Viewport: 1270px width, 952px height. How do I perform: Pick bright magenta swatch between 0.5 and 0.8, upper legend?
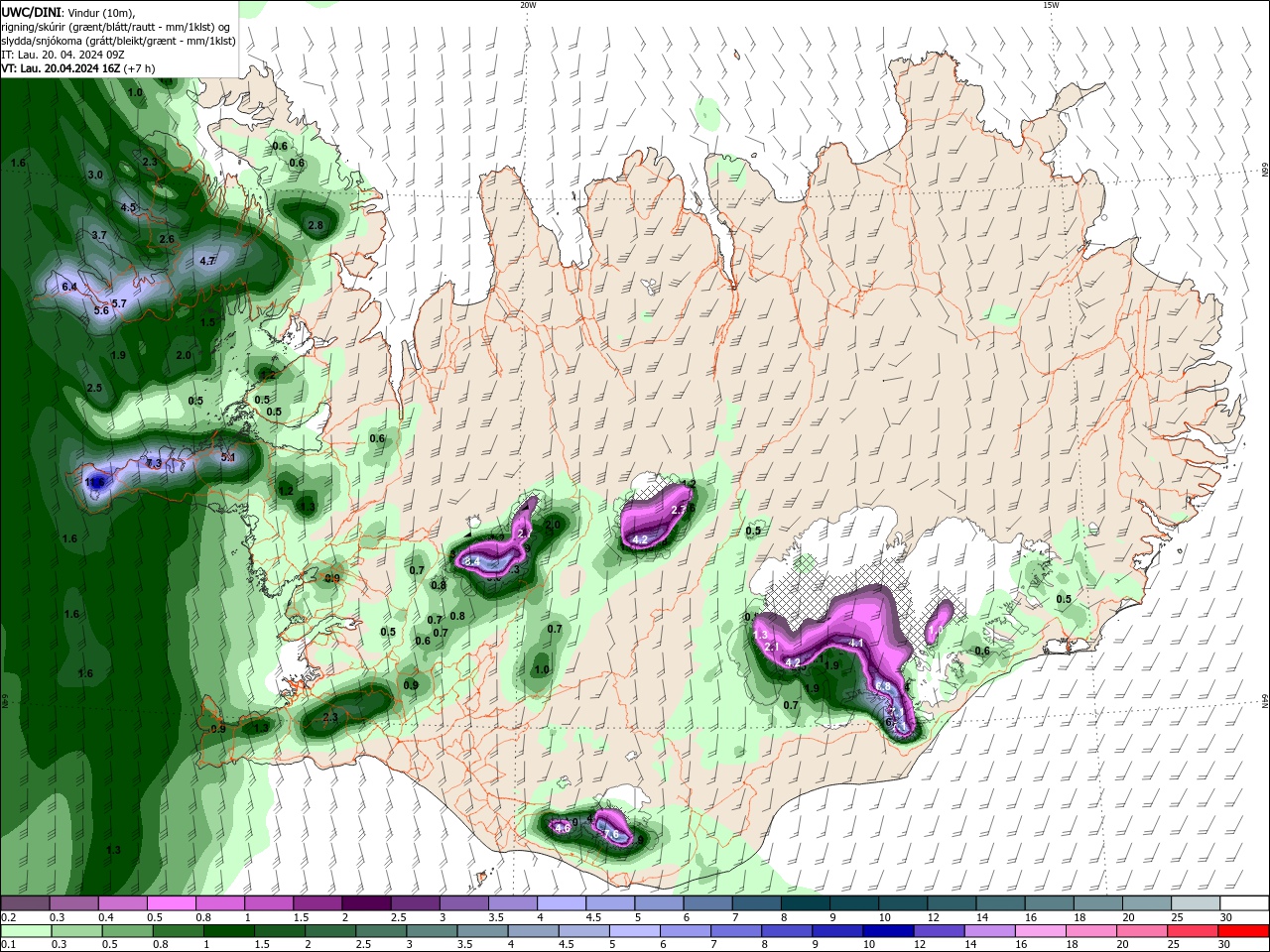point(171,903)
